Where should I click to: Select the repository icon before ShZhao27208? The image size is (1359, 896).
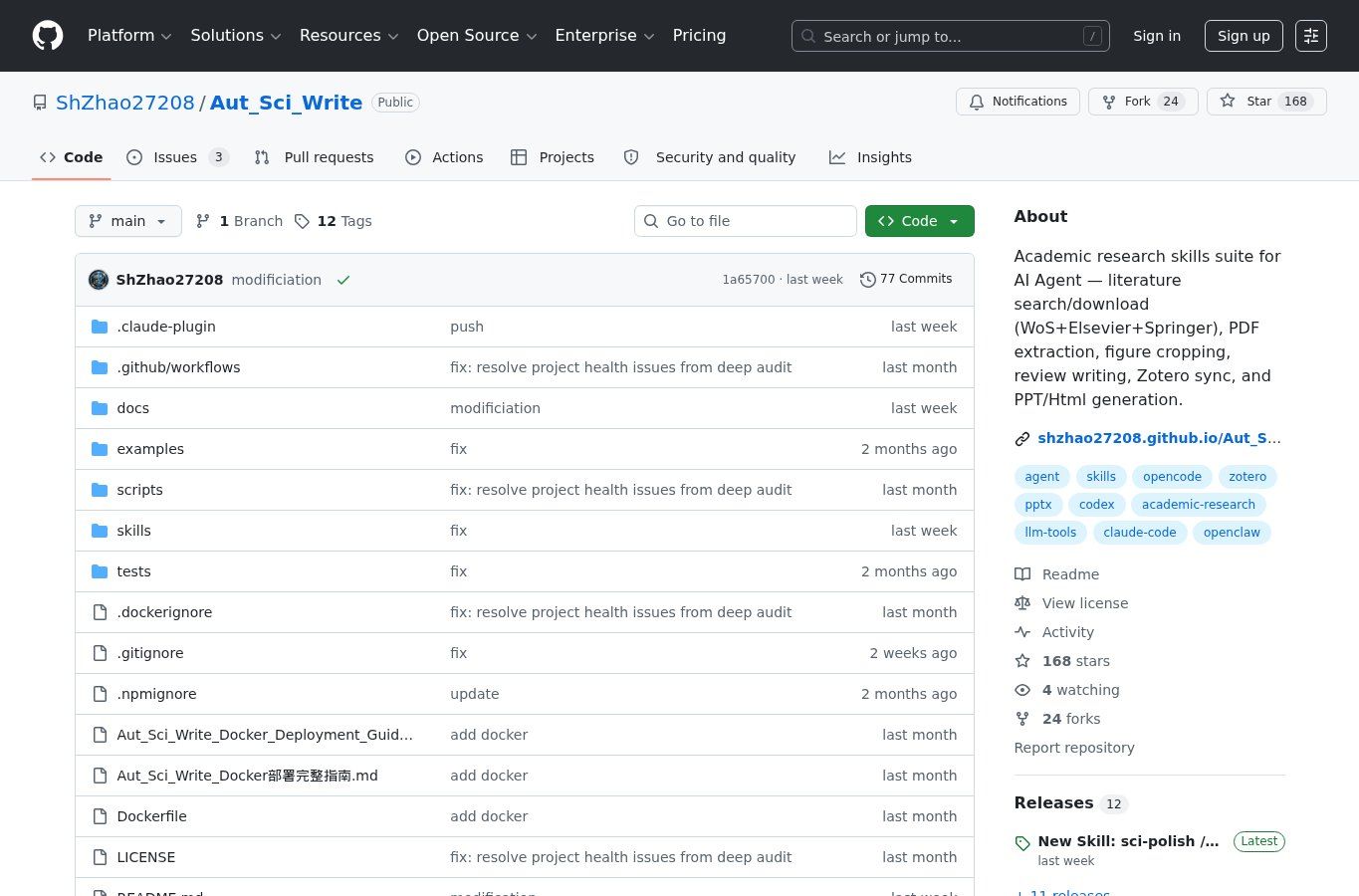[40, 103]
